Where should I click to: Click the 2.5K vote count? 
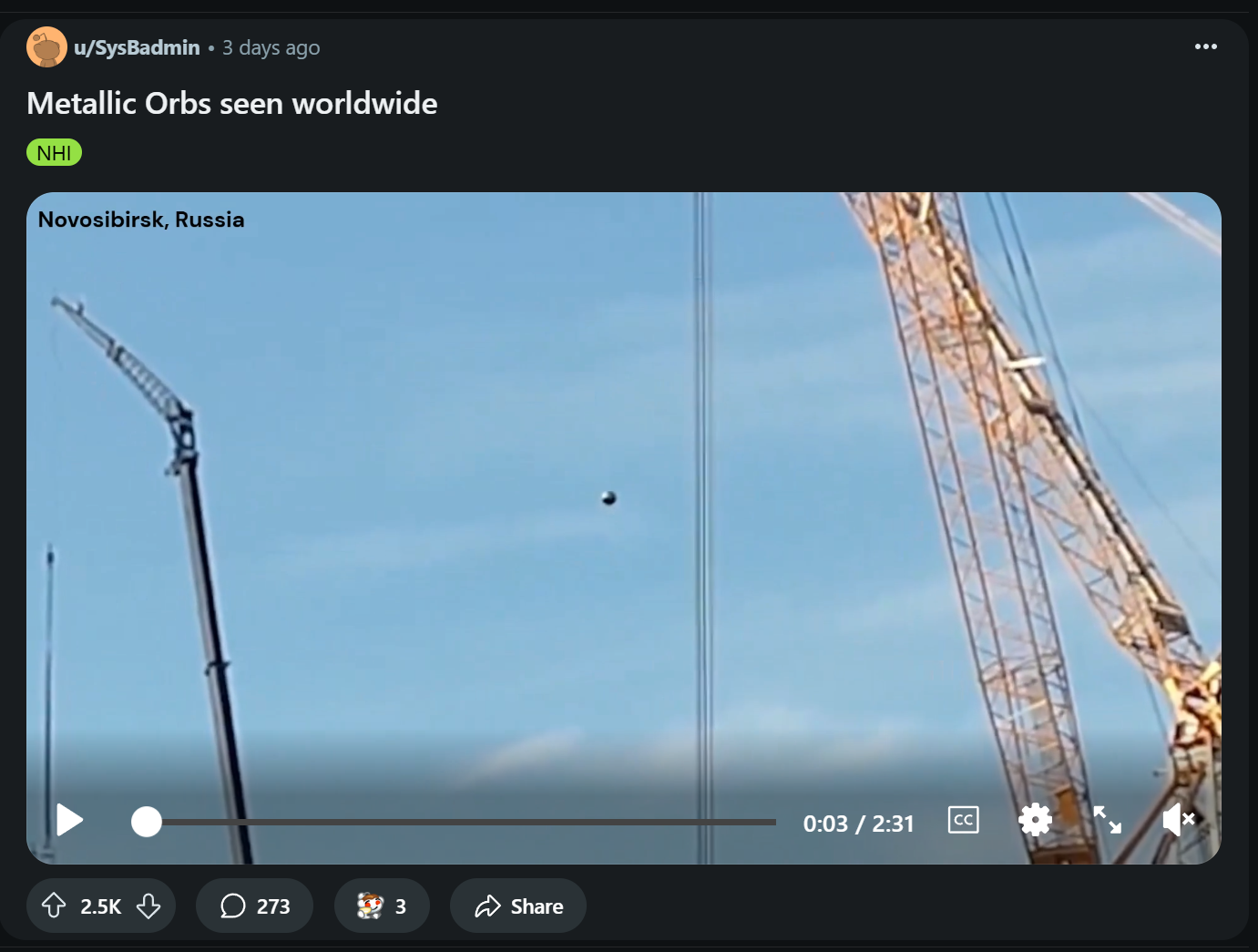100,906
